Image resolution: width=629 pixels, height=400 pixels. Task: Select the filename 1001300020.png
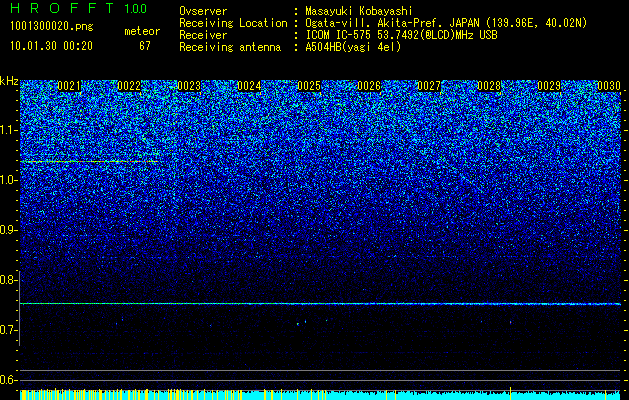pos(52,27)
